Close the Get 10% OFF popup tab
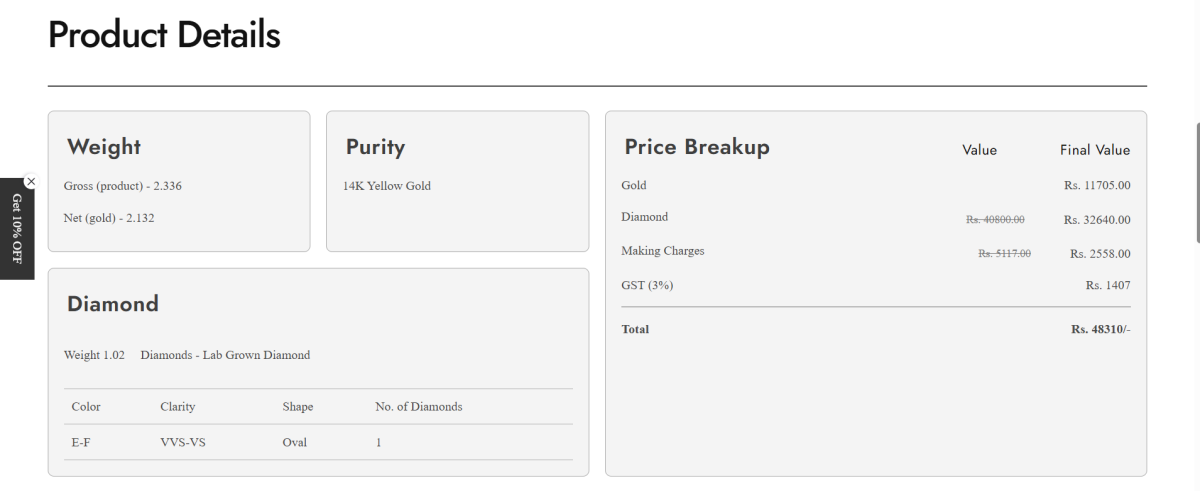This screenshot has height=491, width=1200. 31,181
